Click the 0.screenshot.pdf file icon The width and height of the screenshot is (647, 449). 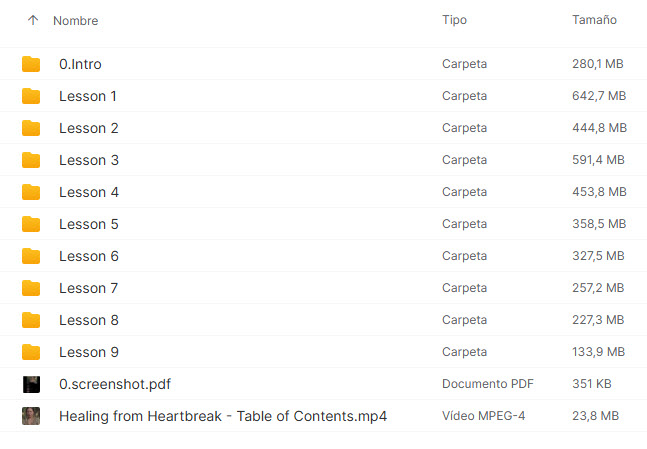coord(31,384)
